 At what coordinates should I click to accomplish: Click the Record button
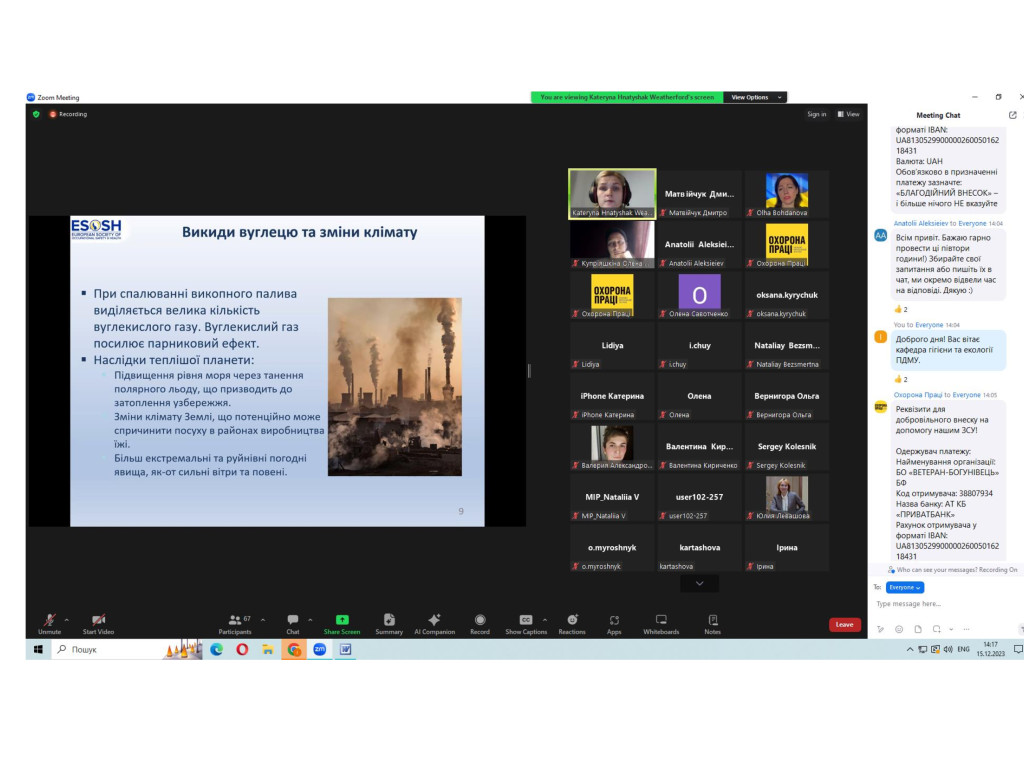coord(480,624)
